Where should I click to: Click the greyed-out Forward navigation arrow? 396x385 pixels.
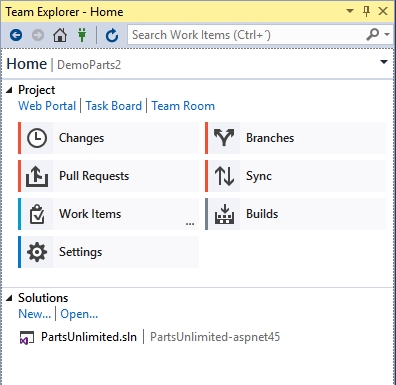pyautogui.click(x=38, y=35)
